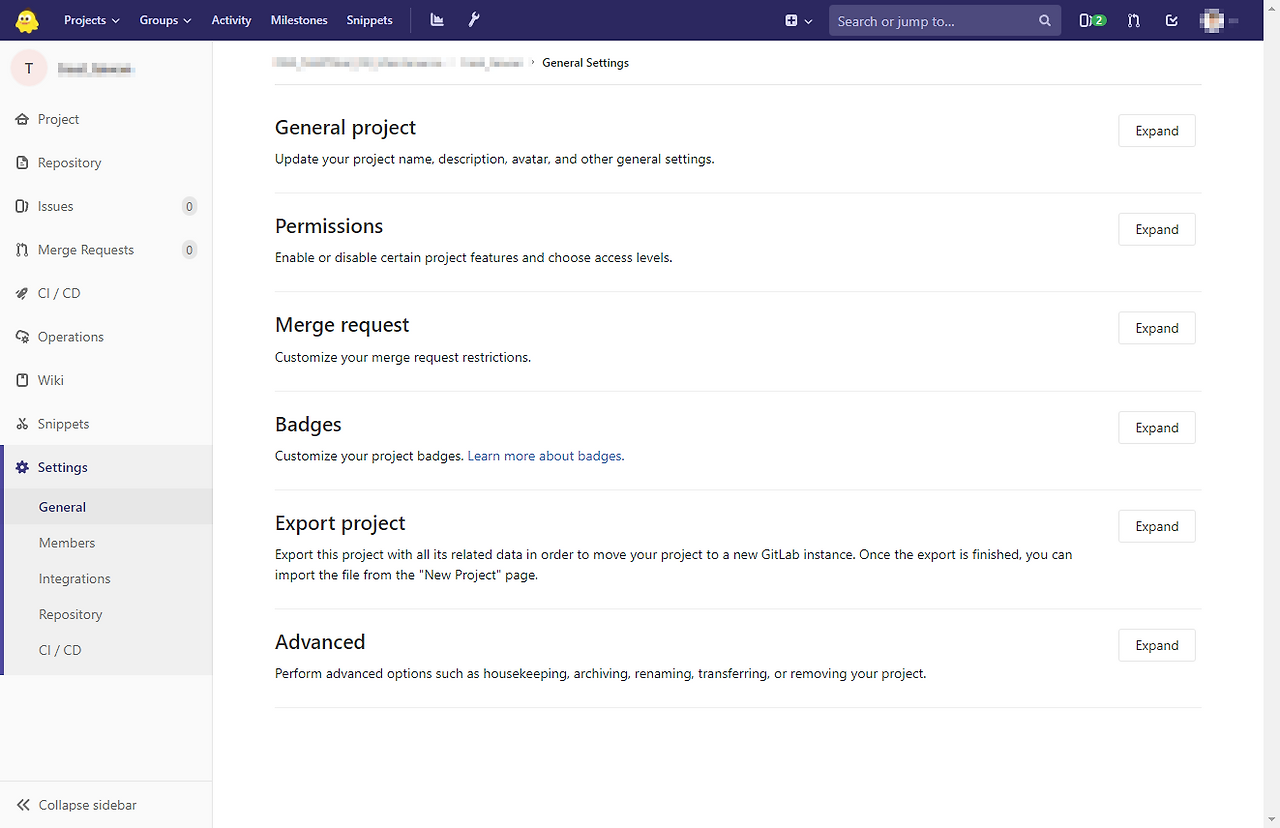1280x828 pixels.
Task: Select the CI / CD rocket icon
Action: point(21,293)
